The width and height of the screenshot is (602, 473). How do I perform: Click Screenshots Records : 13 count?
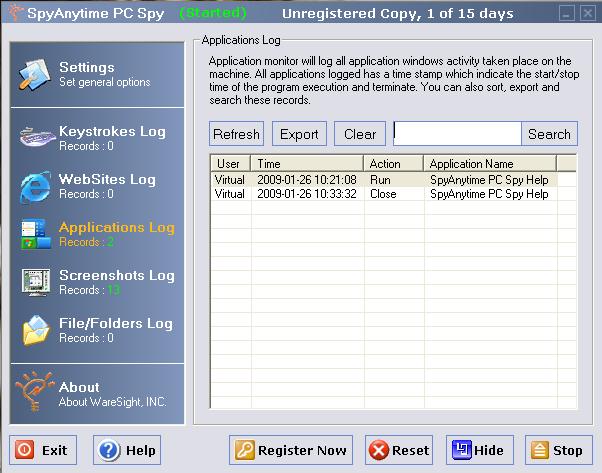pyautogui.click(x=89, y=290)
